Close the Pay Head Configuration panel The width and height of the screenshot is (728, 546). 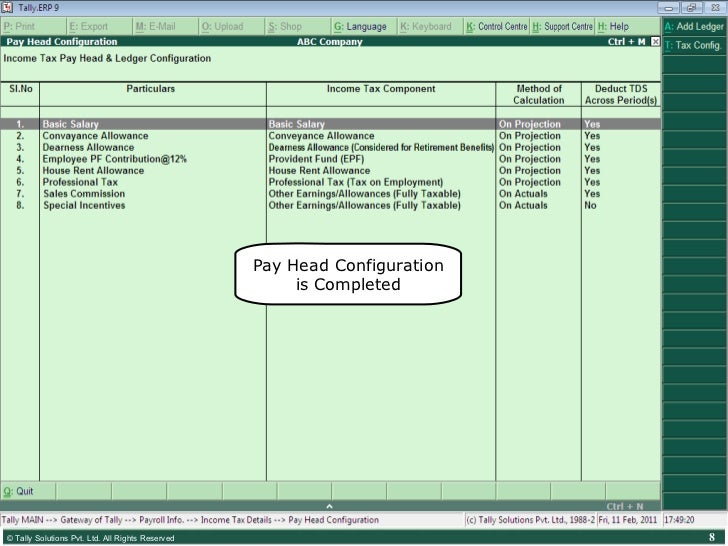coord(655,42)
